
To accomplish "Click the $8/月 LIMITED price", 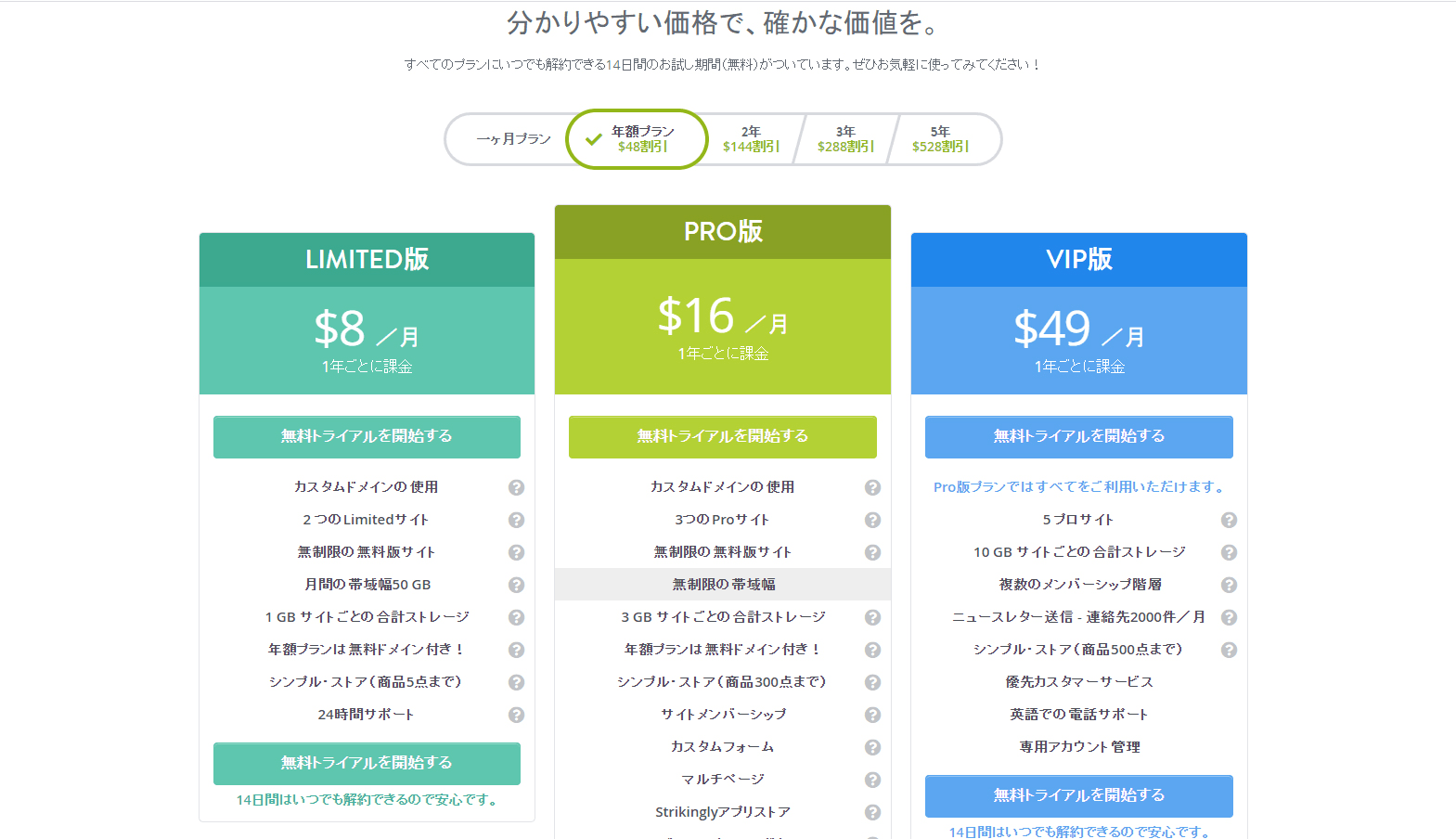I will click(367, 329).
